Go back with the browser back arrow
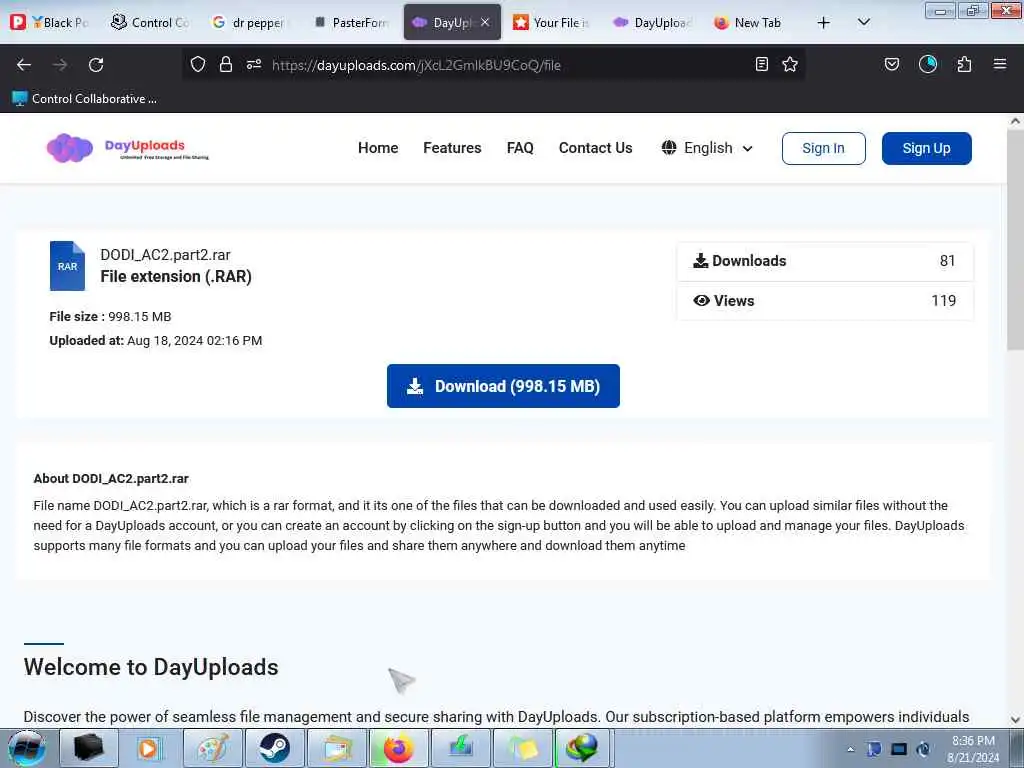Screen dimensions: 1024x768 [24, 65]
